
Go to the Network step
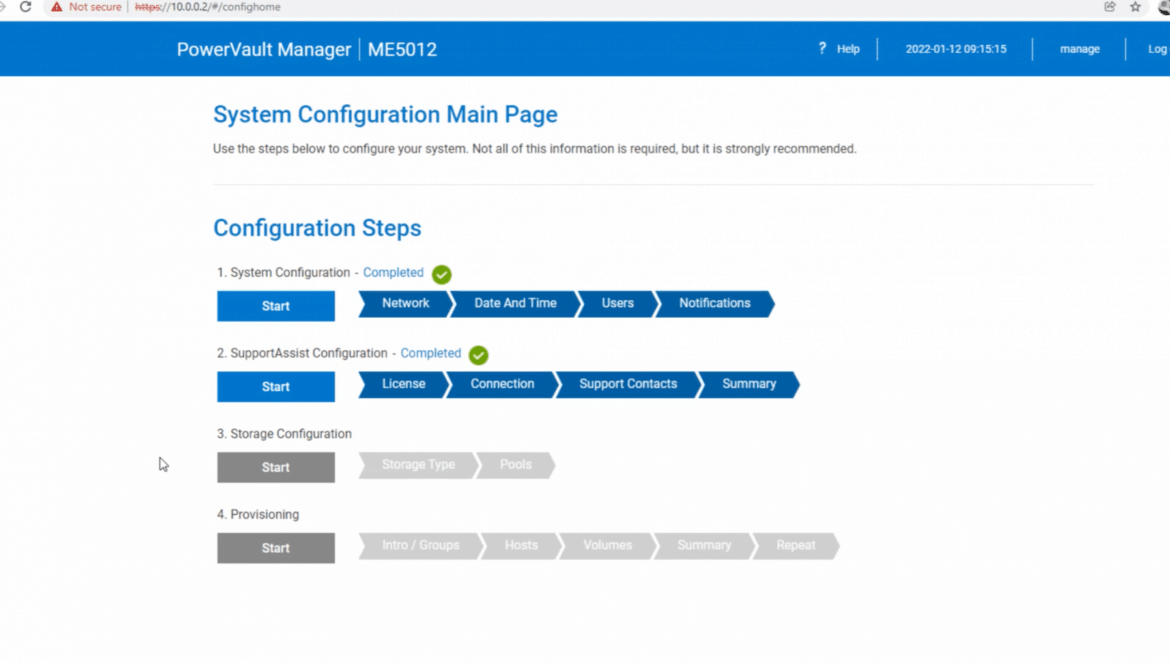pyautogui.click(x=405, y=304)
